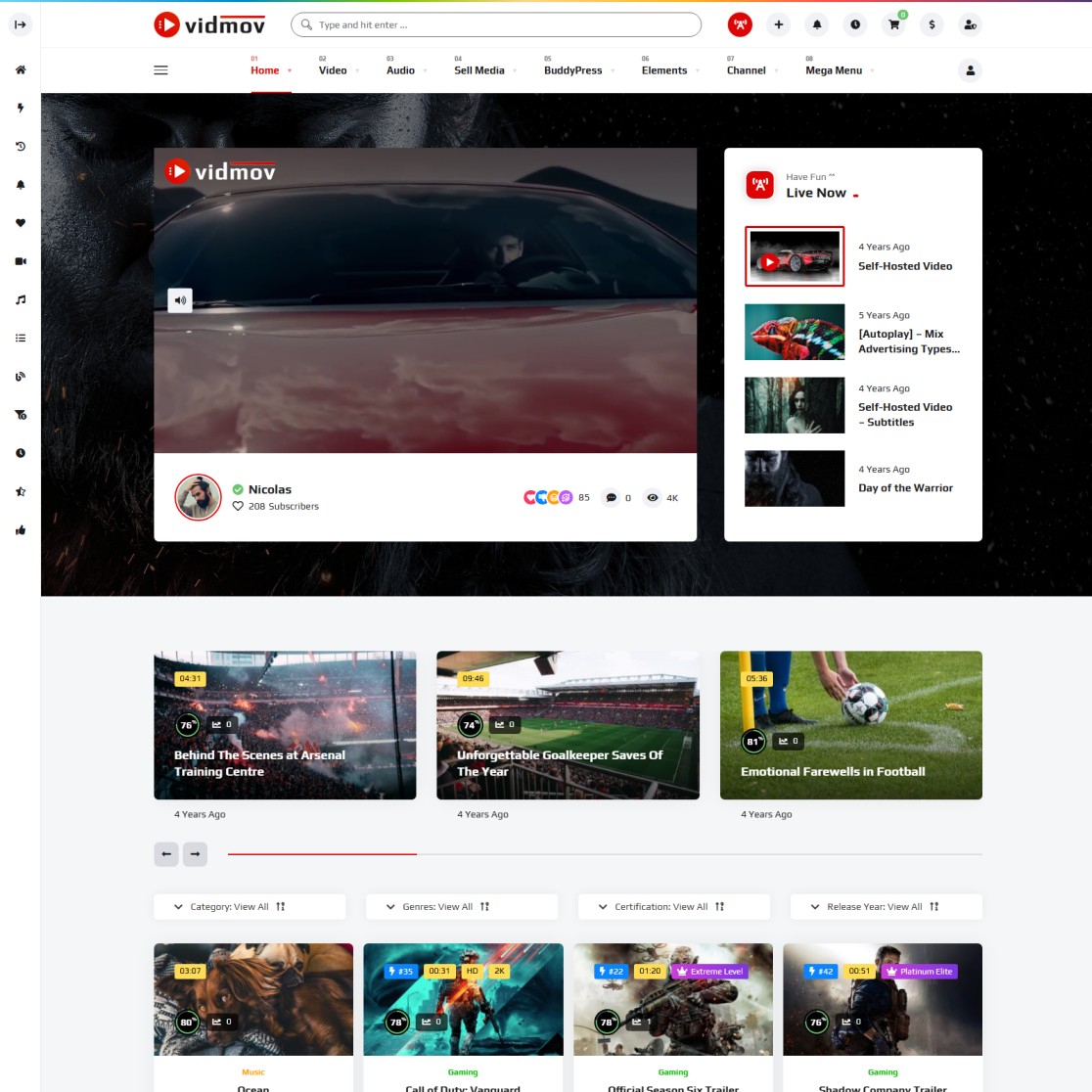
Task: Expand the Release Year: View All filter
Action: [886, 907]
